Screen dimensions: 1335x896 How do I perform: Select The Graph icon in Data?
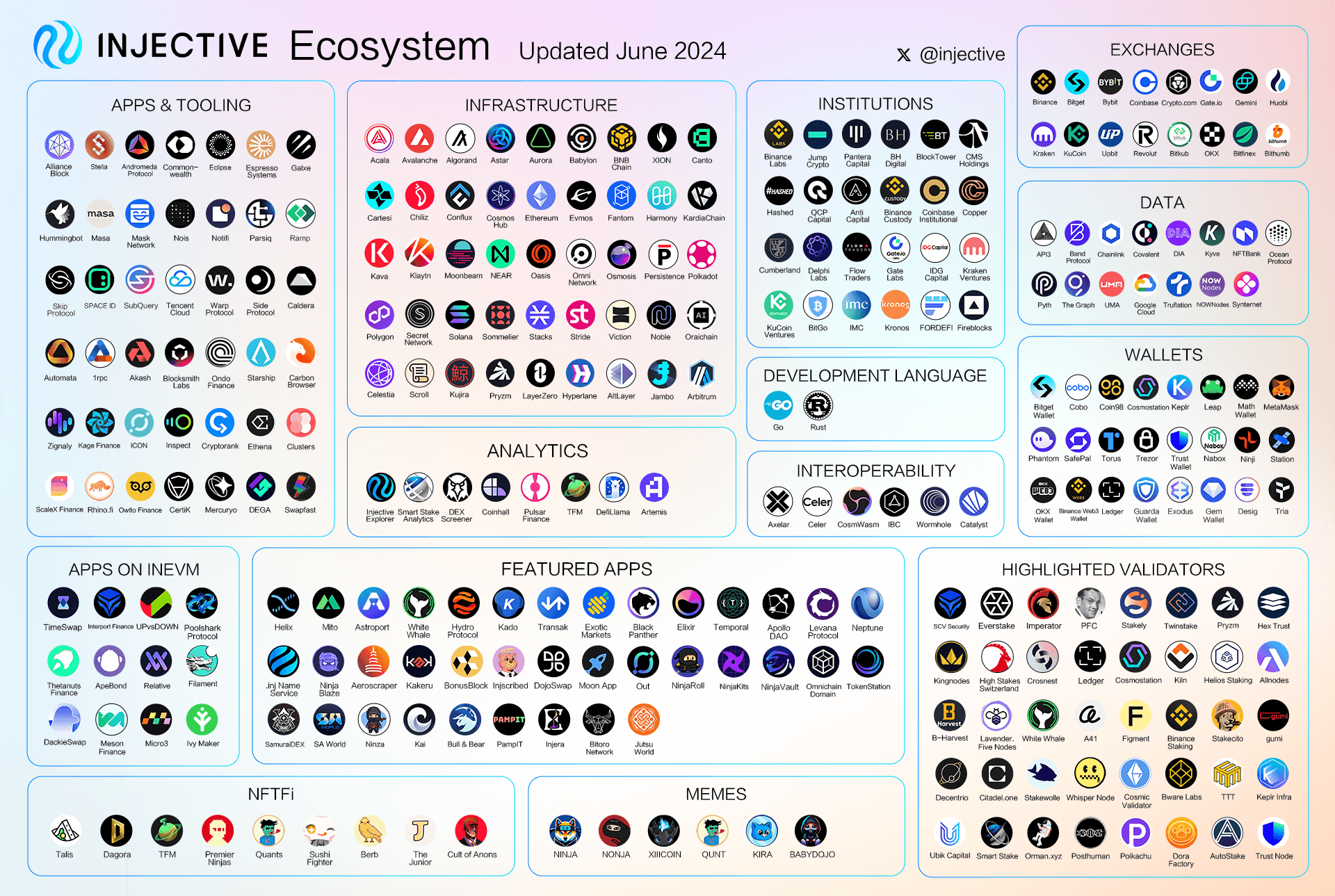tap(1077, 284)
